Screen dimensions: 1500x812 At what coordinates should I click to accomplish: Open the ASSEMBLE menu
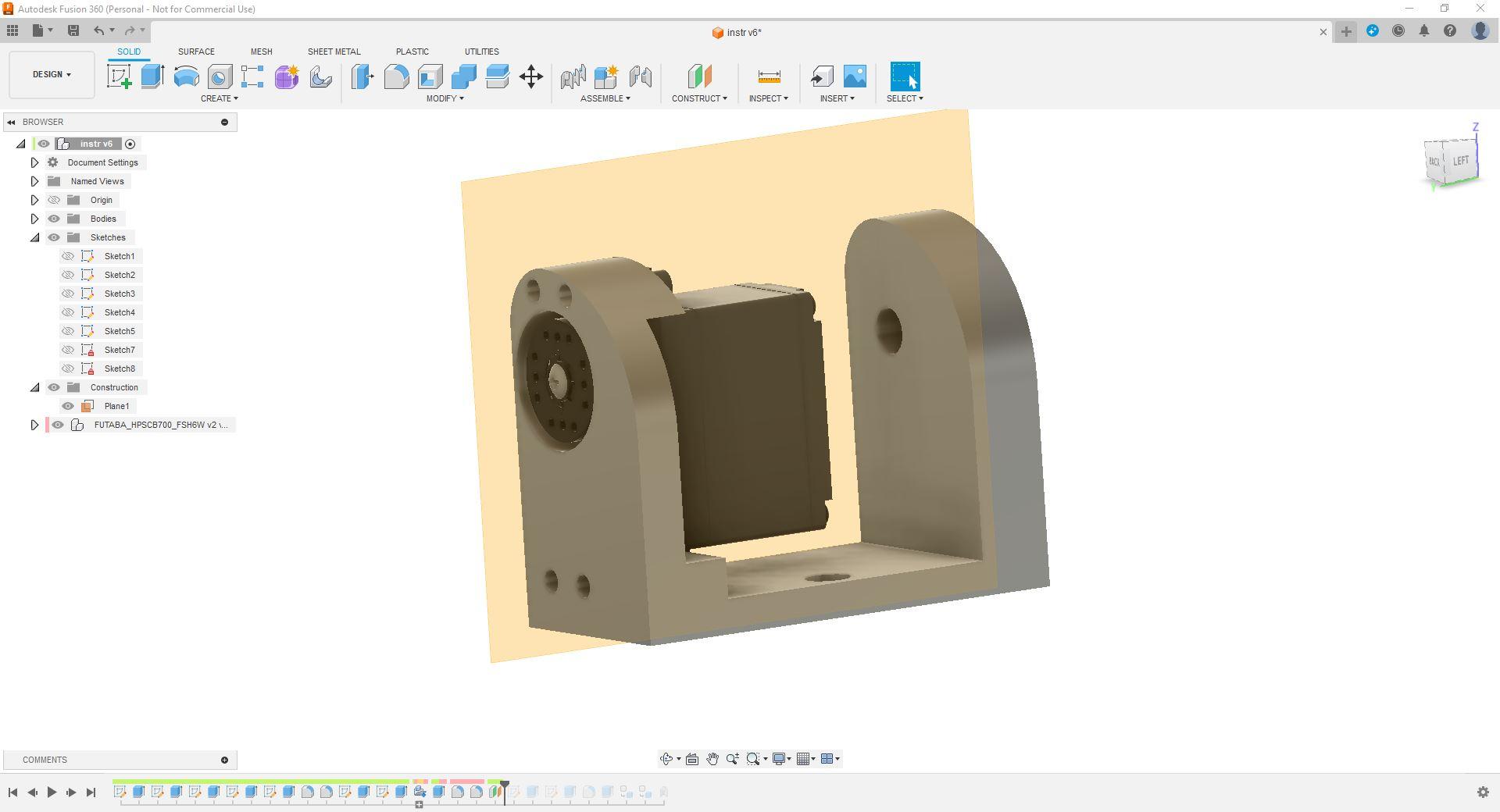[x=605, y=98]
